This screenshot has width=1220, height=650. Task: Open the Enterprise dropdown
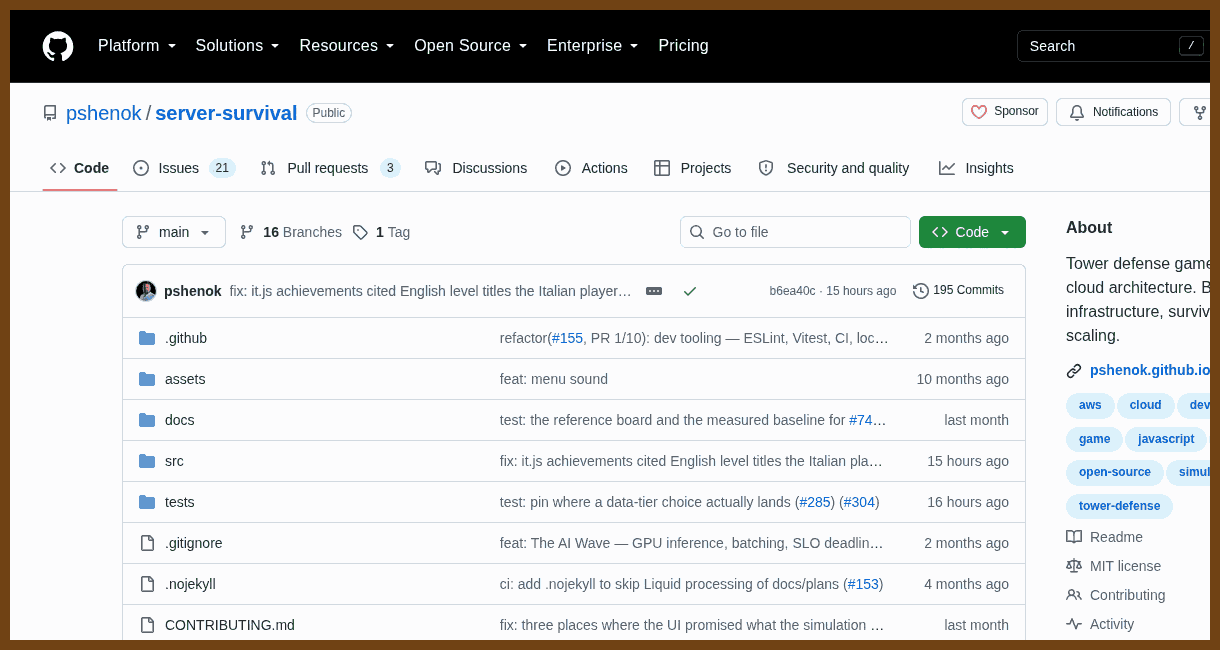[593, 46]
